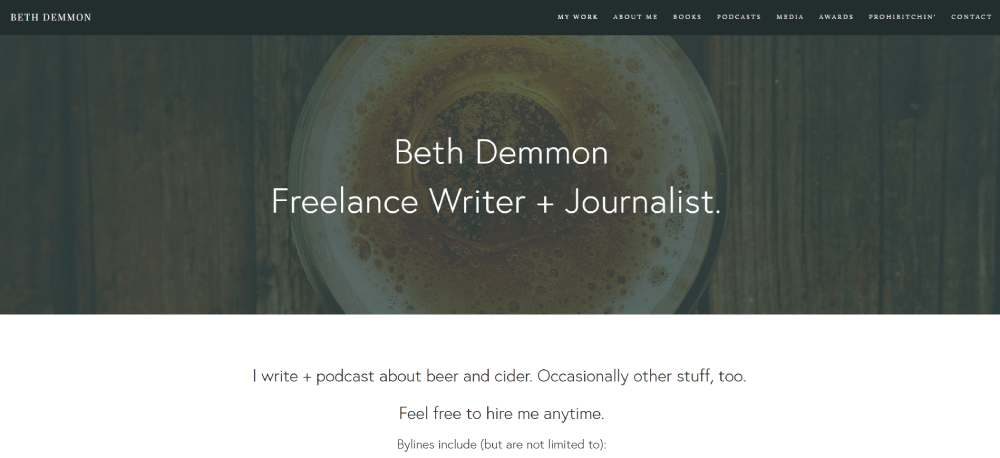Click the Beth Demmon site title logo
1000x458 pixels.
point(50,17)
